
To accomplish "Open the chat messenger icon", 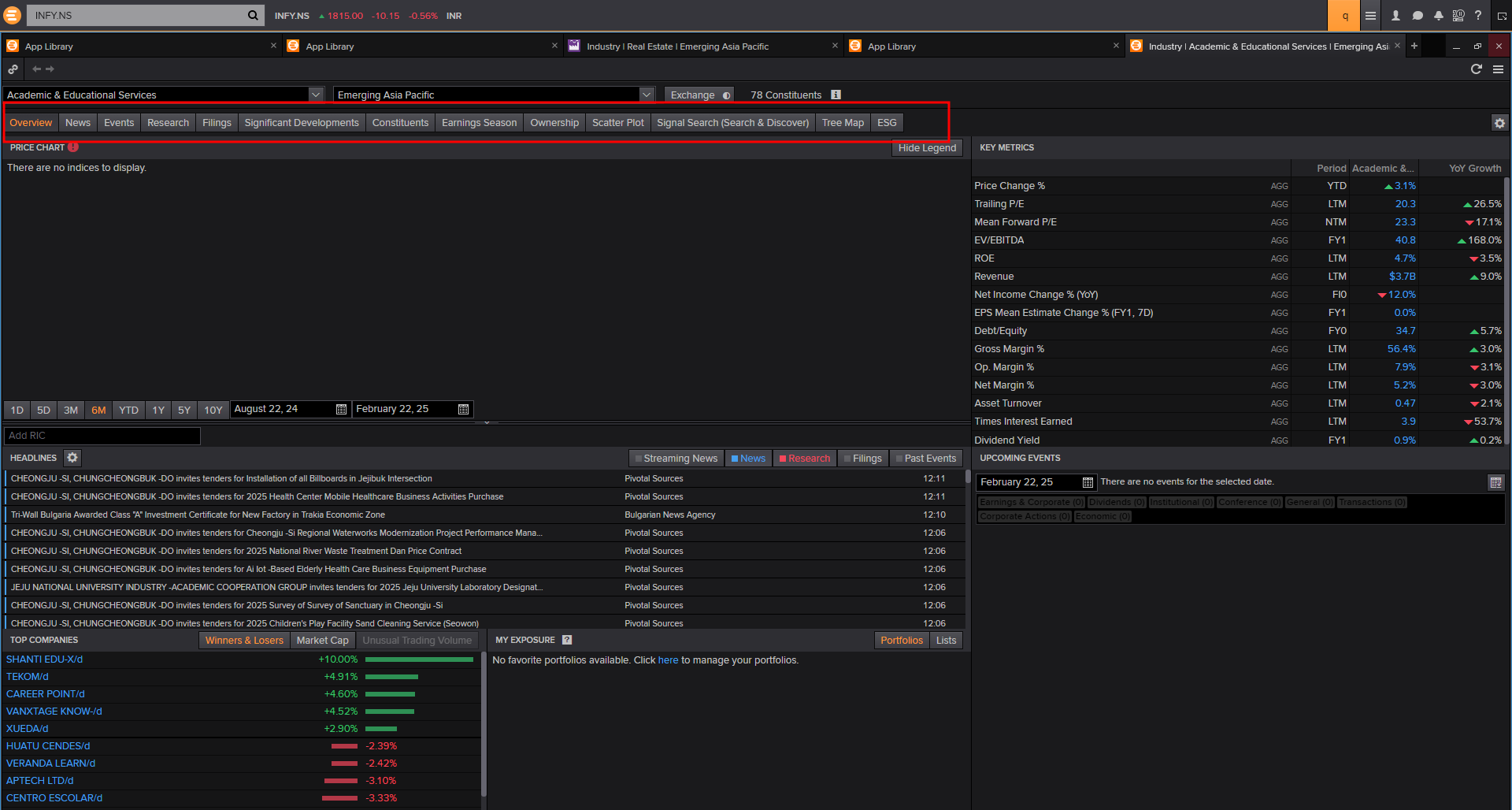I will [x=1417, y=16].
